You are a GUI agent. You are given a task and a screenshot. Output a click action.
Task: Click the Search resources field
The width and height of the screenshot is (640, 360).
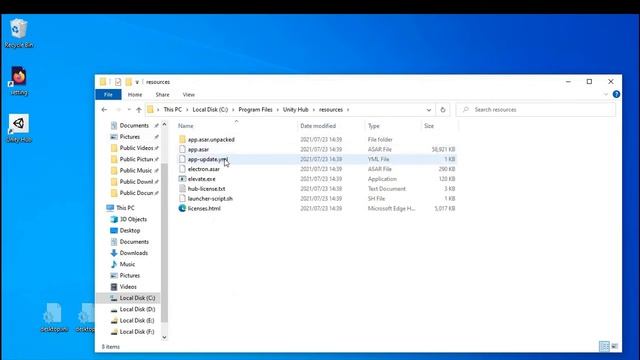pos(536,109)
